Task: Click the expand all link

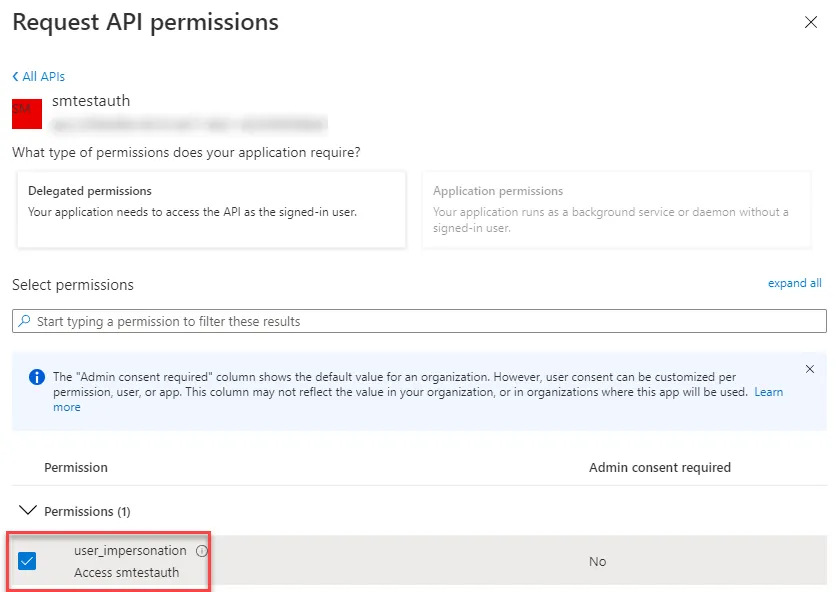Action: point(795,283)
